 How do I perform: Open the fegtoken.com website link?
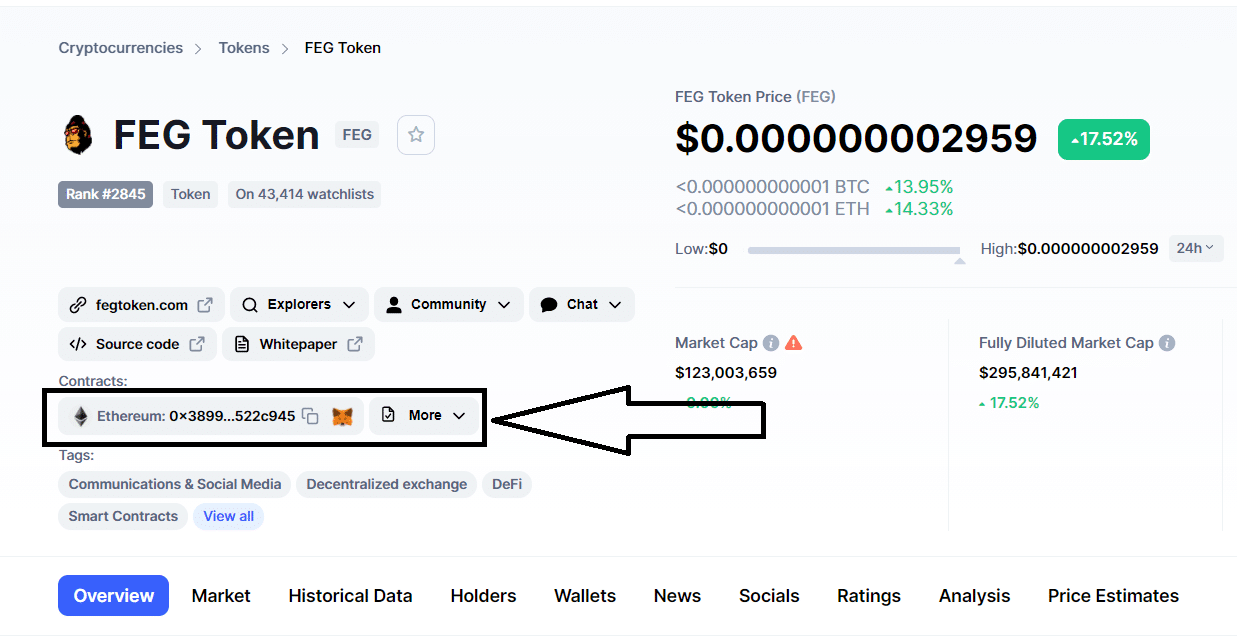141,305
